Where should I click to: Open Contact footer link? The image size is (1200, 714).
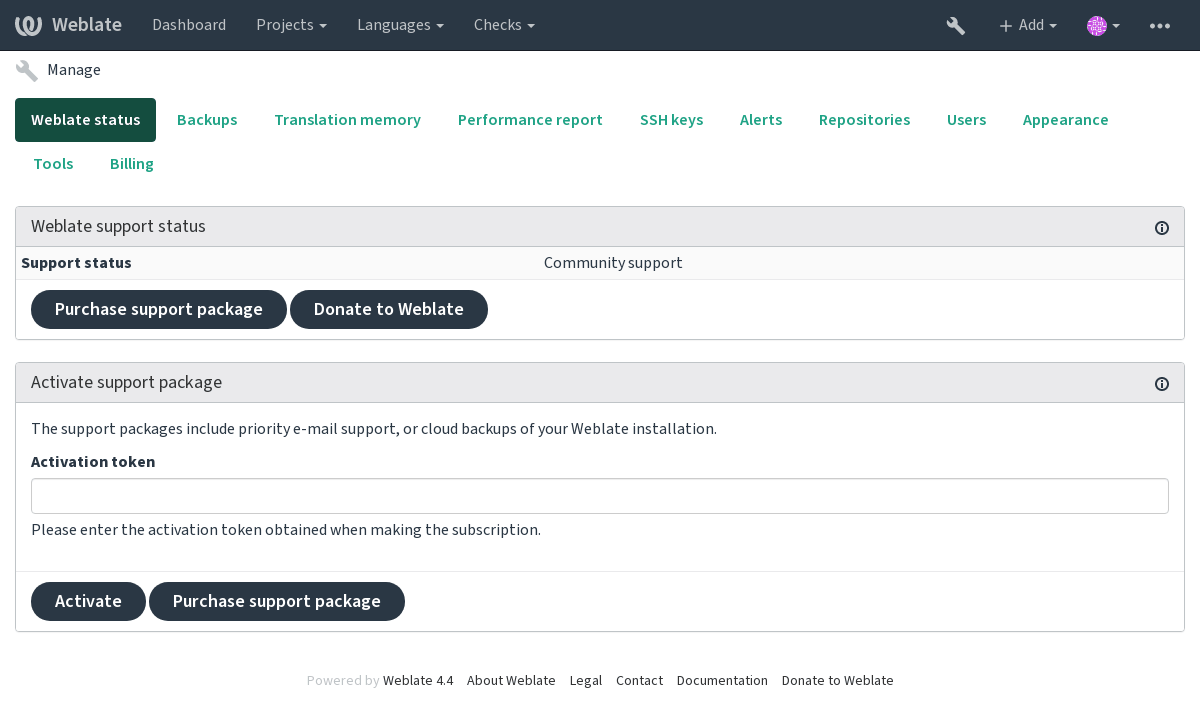pos(639,680)
